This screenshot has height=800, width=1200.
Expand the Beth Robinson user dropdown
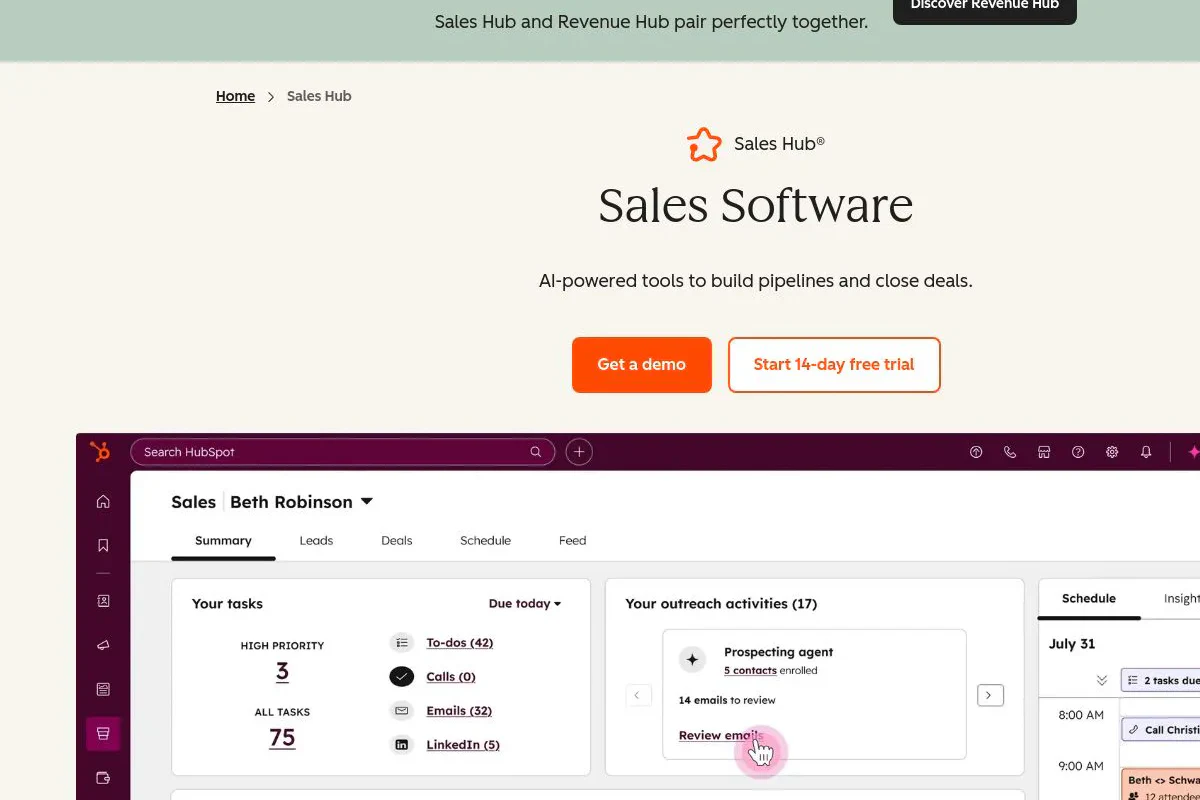(366, 502)
